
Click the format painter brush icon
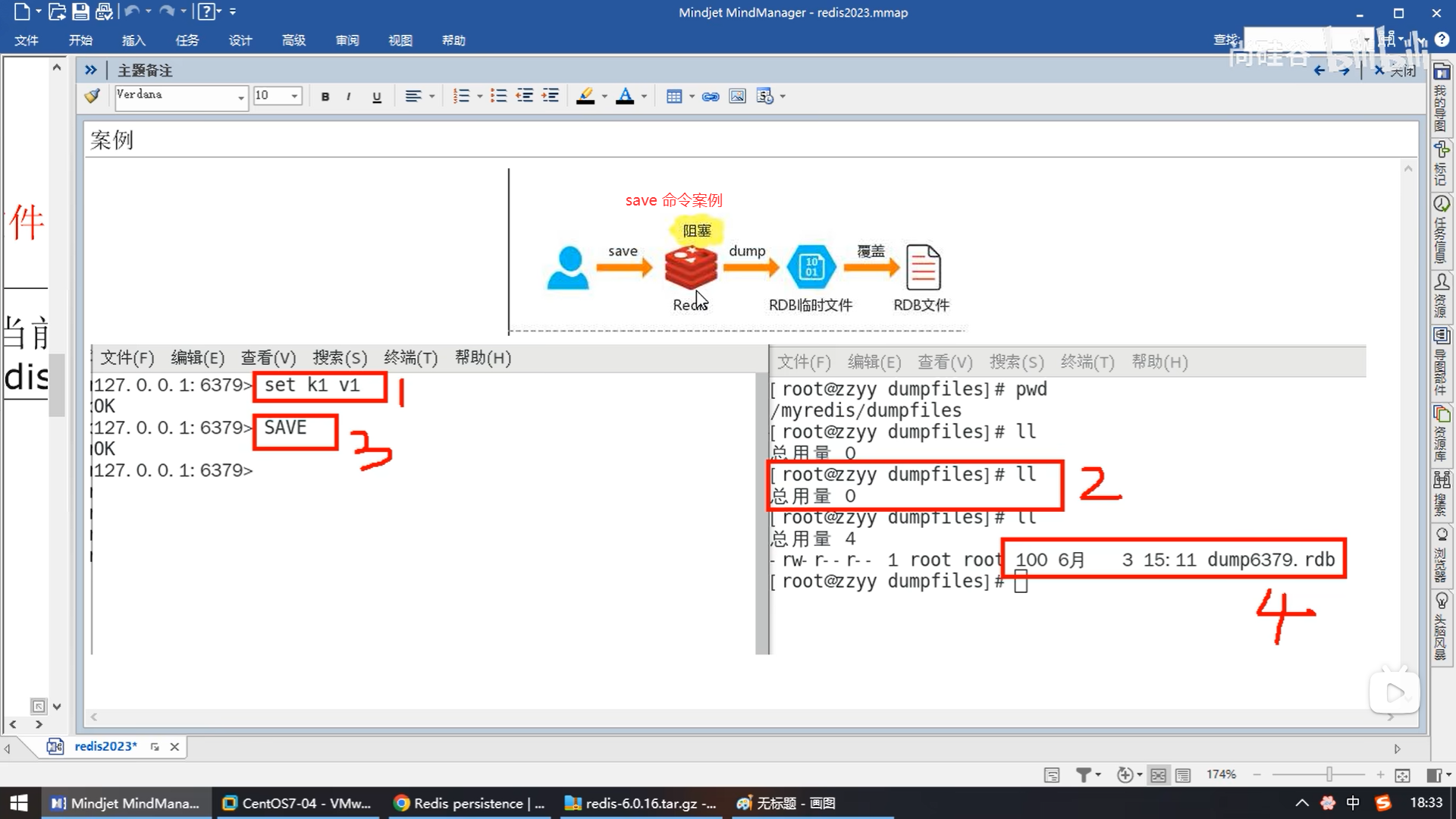[x=93, y=96]
